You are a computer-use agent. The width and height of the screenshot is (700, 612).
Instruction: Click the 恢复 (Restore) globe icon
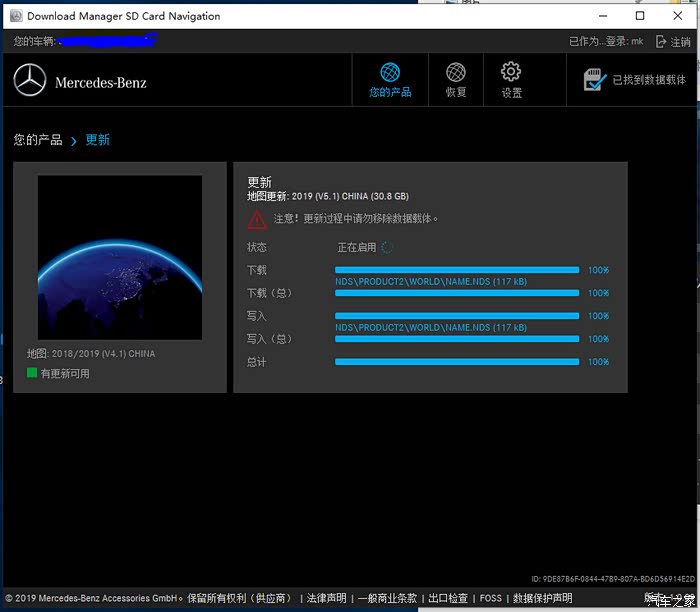point(456,73)
